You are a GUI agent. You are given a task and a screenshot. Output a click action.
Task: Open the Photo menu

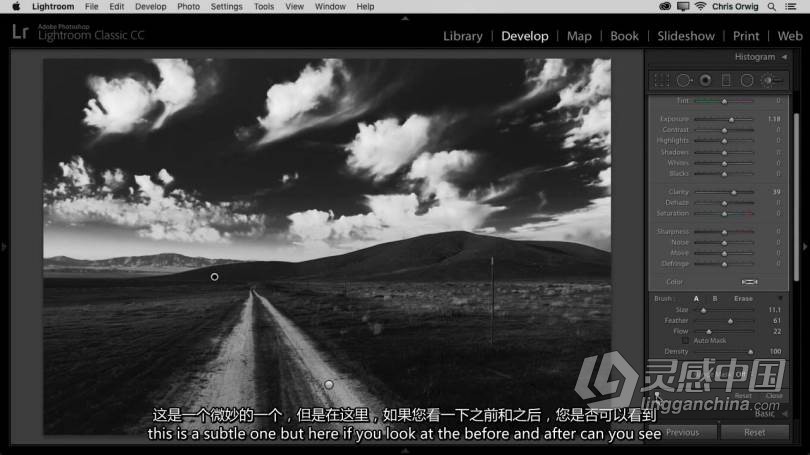pos(189,6)
